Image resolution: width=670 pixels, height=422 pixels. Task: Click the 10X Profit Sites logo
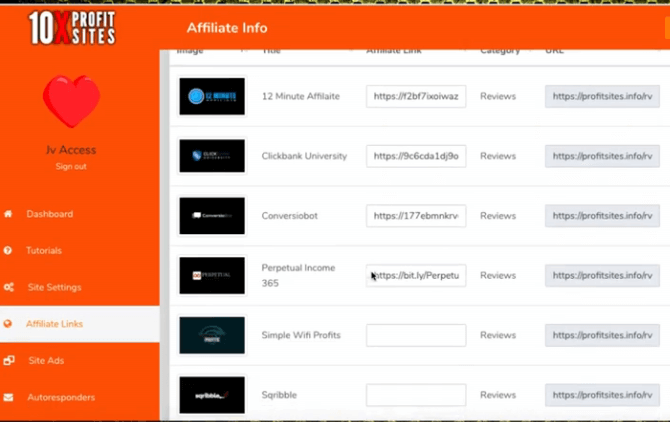click(x=72, y=28)
